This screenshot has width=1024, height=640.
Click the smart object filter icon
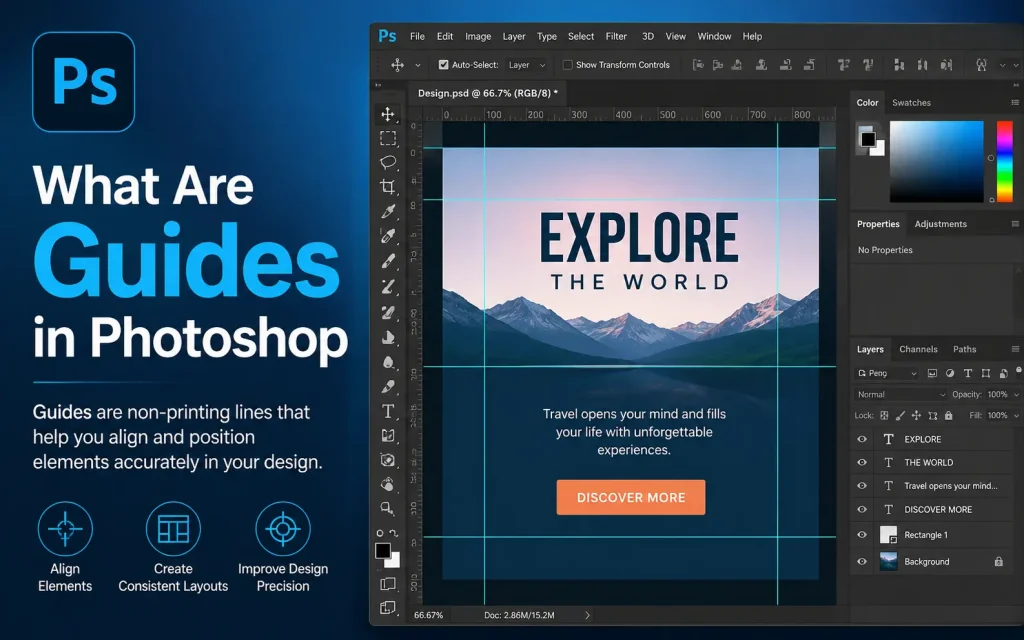tap(1003, 374)
